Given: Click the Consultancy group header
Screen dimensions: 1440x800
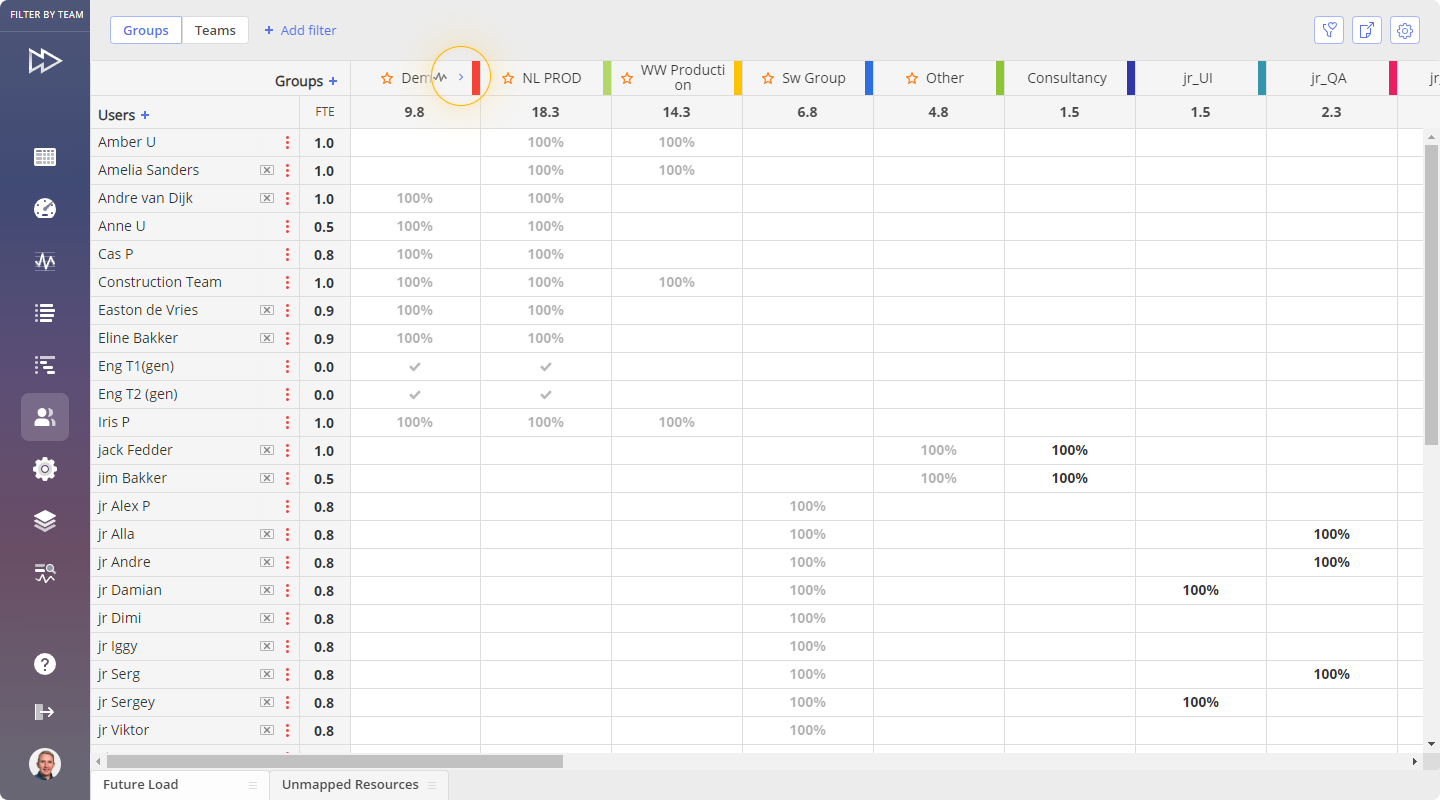Looking at the screenshot, I should (1067, 78).
